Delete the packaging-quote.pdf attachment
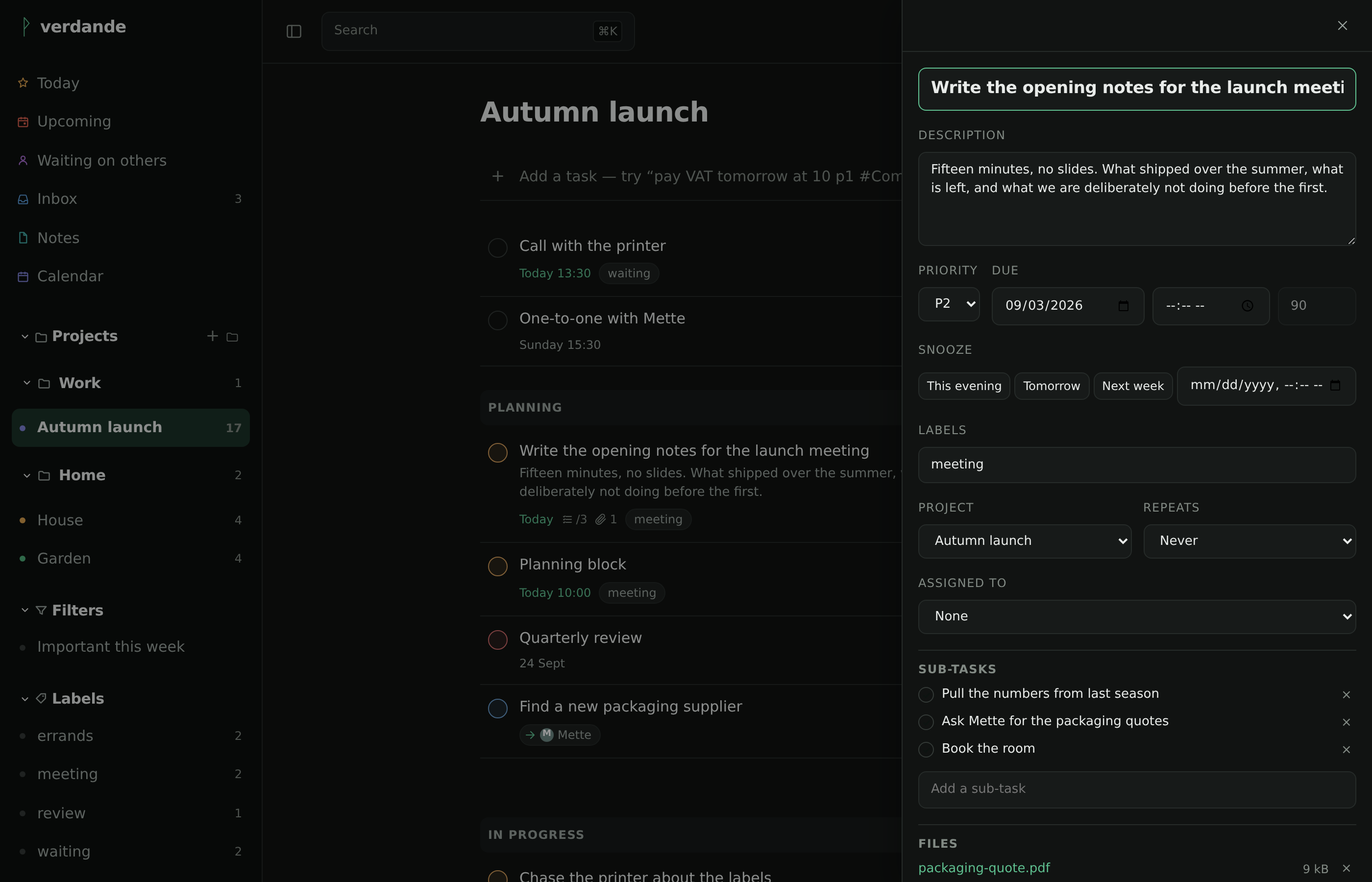Viewport: 1372px width, 882px height. (x=1346, y=869)
